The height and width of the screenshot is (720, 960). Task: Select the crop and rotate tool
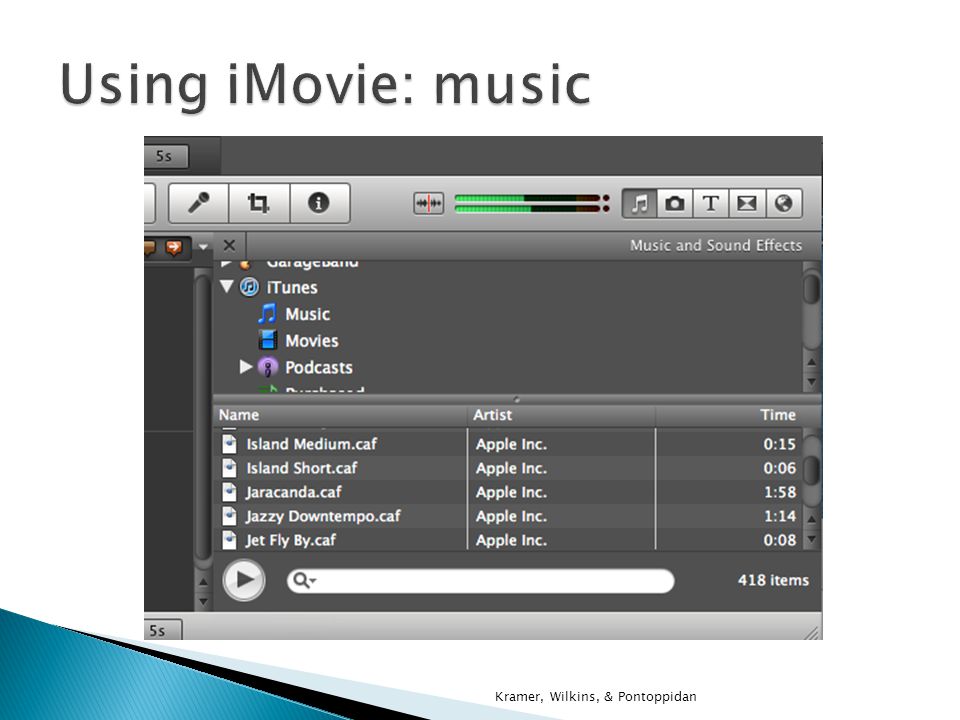pyautogui.click(x=258, y=203)
